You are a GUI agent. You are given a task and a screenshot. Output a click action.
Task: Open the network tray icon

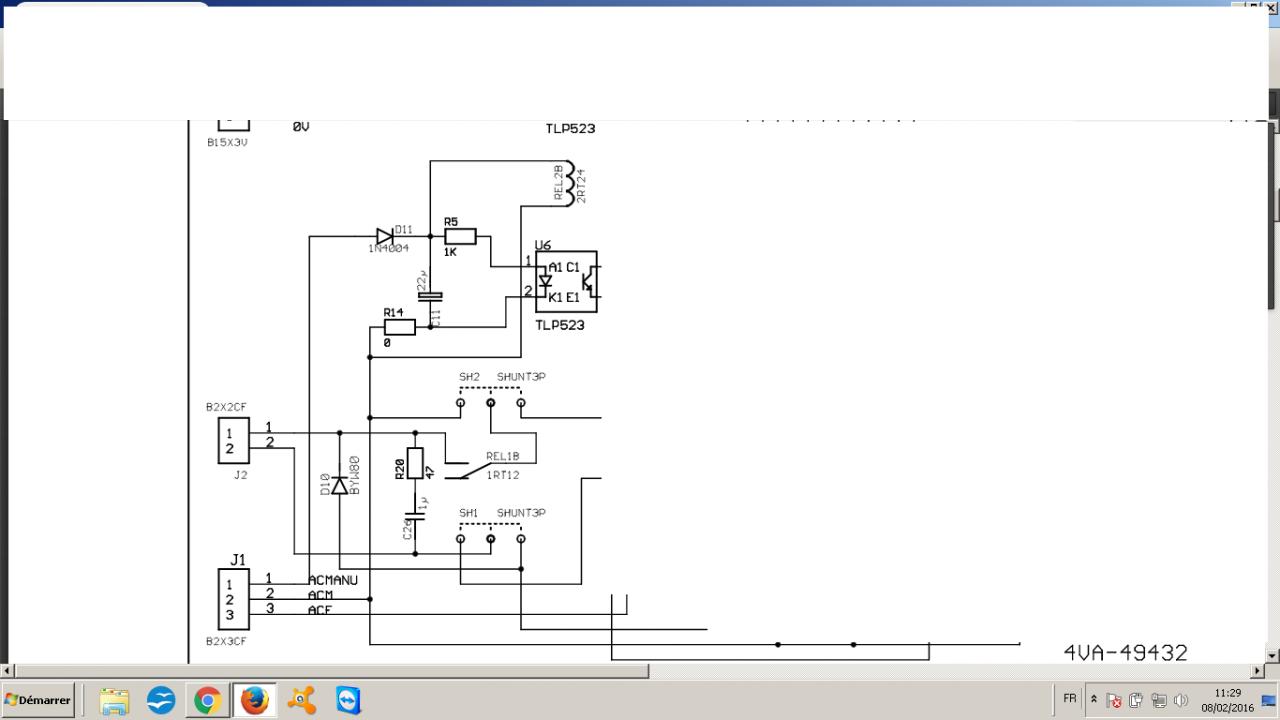pos(1159,700)
